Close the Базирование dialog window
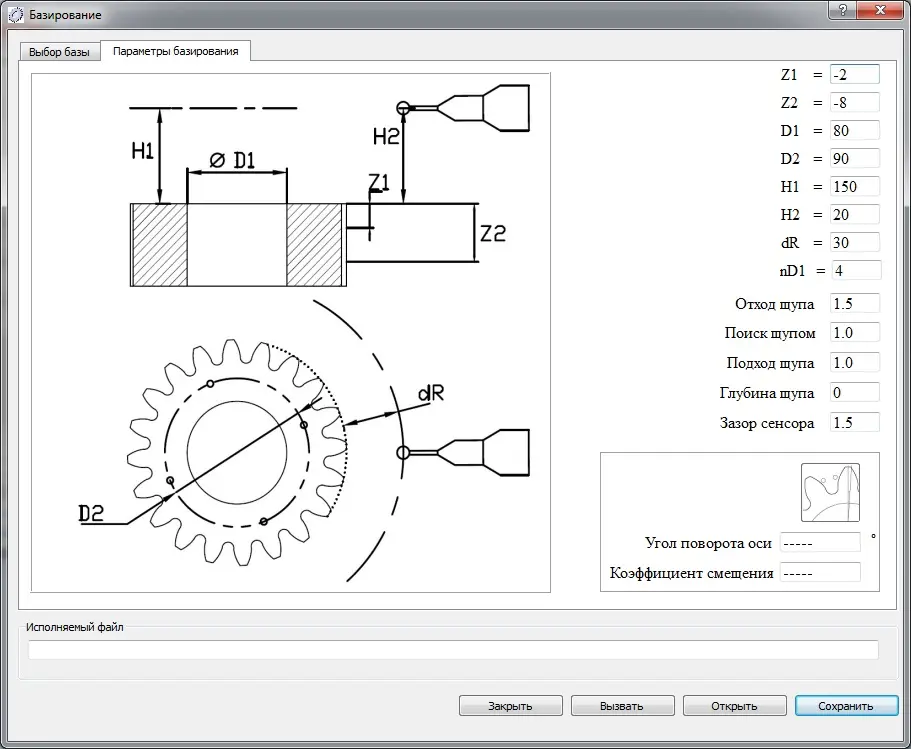 pos(880,9)
